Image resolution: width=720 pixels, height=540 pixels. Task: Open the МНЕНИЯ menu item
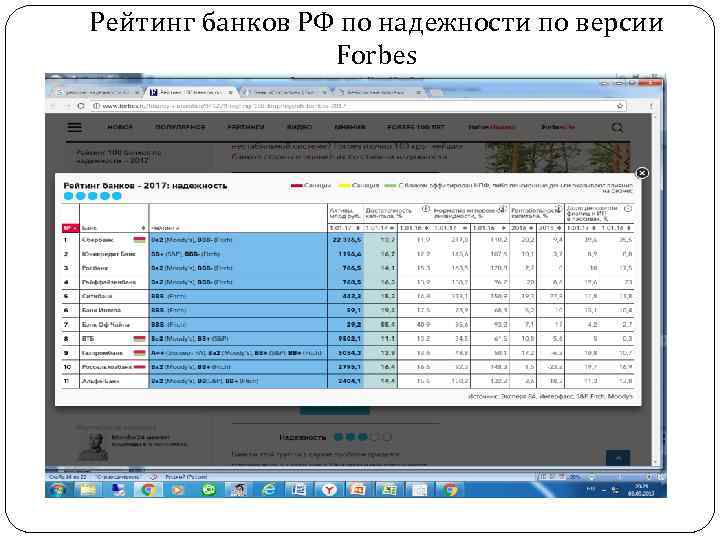tap(350, 127)
